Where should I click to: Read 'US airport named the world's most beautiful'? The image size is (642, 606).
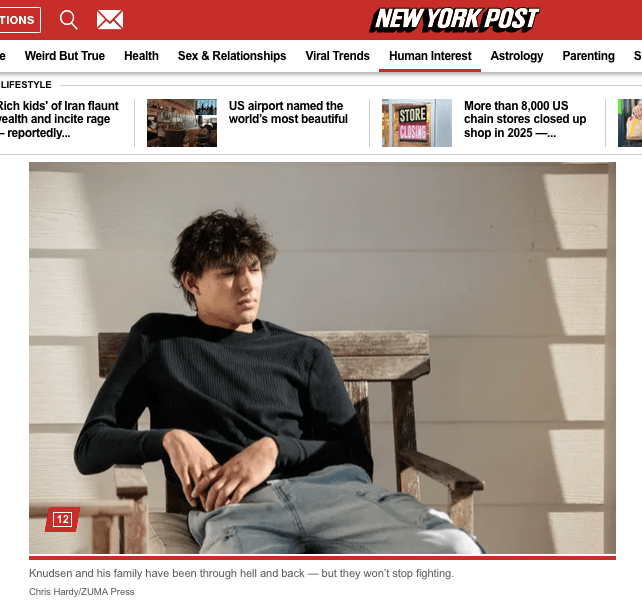tap(288, 112)
